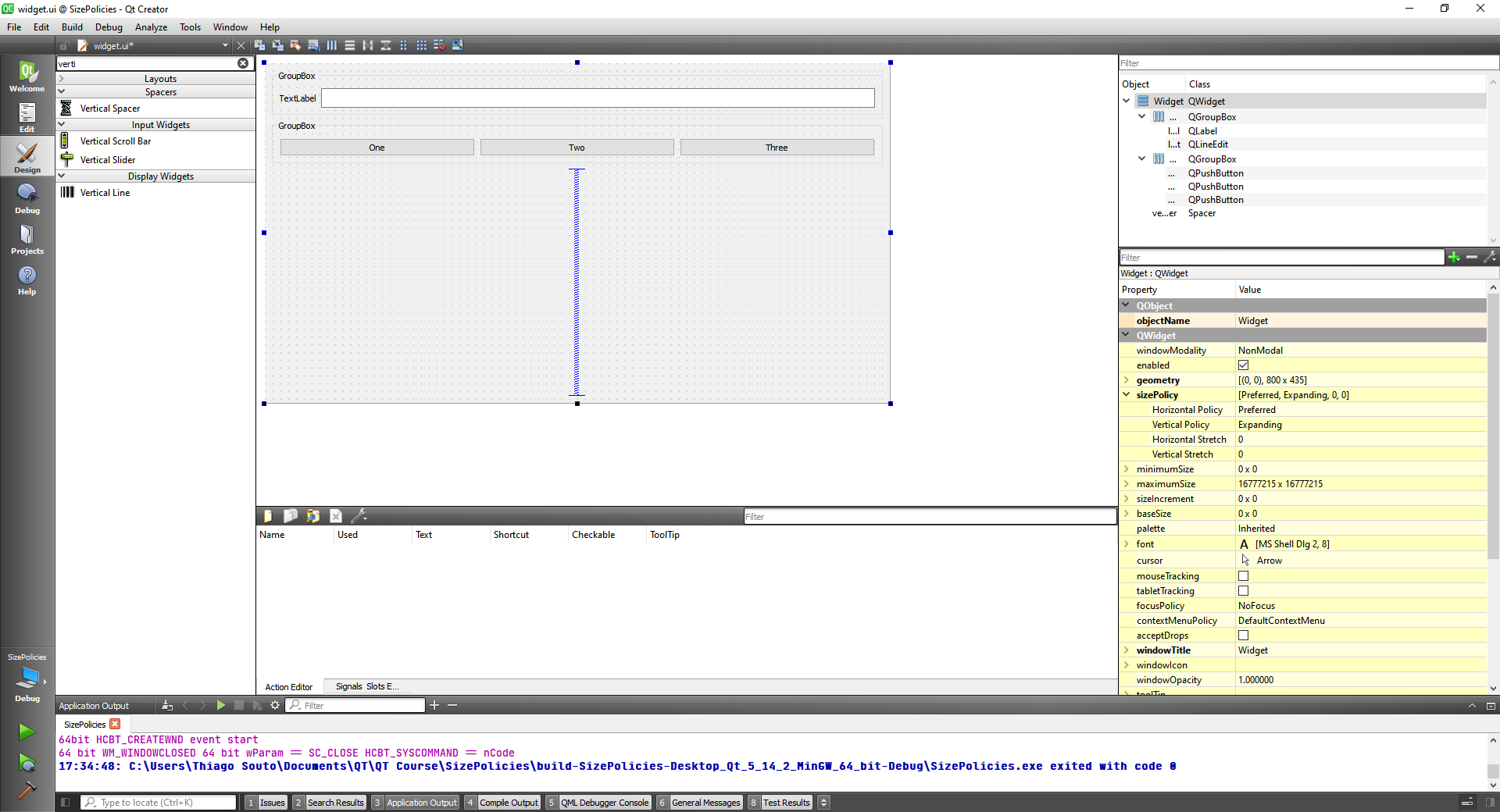
Task: Open the Build menu
Action: (x=72, y=27)
